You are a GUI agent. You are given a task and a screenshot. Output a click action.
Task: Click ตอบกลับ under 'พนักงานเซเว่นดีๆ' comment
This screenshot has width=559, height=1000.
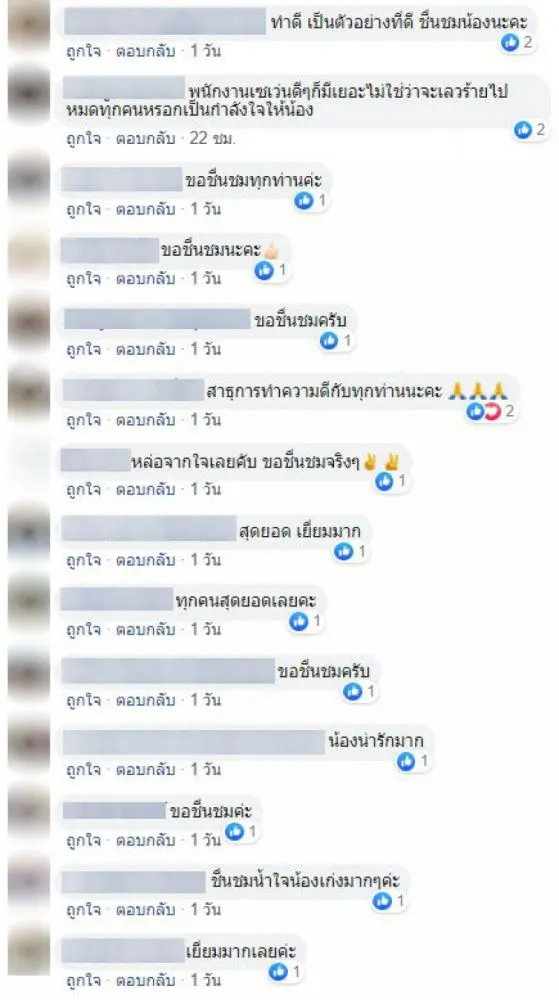pos(145,138)
